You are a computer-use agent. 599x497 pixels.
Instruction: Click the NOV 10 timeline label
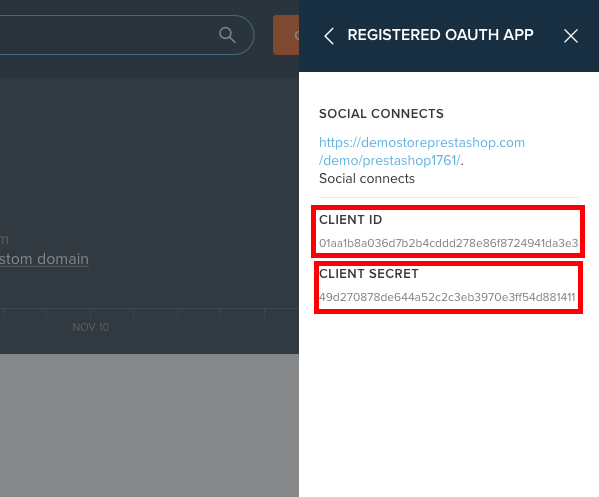91,327
